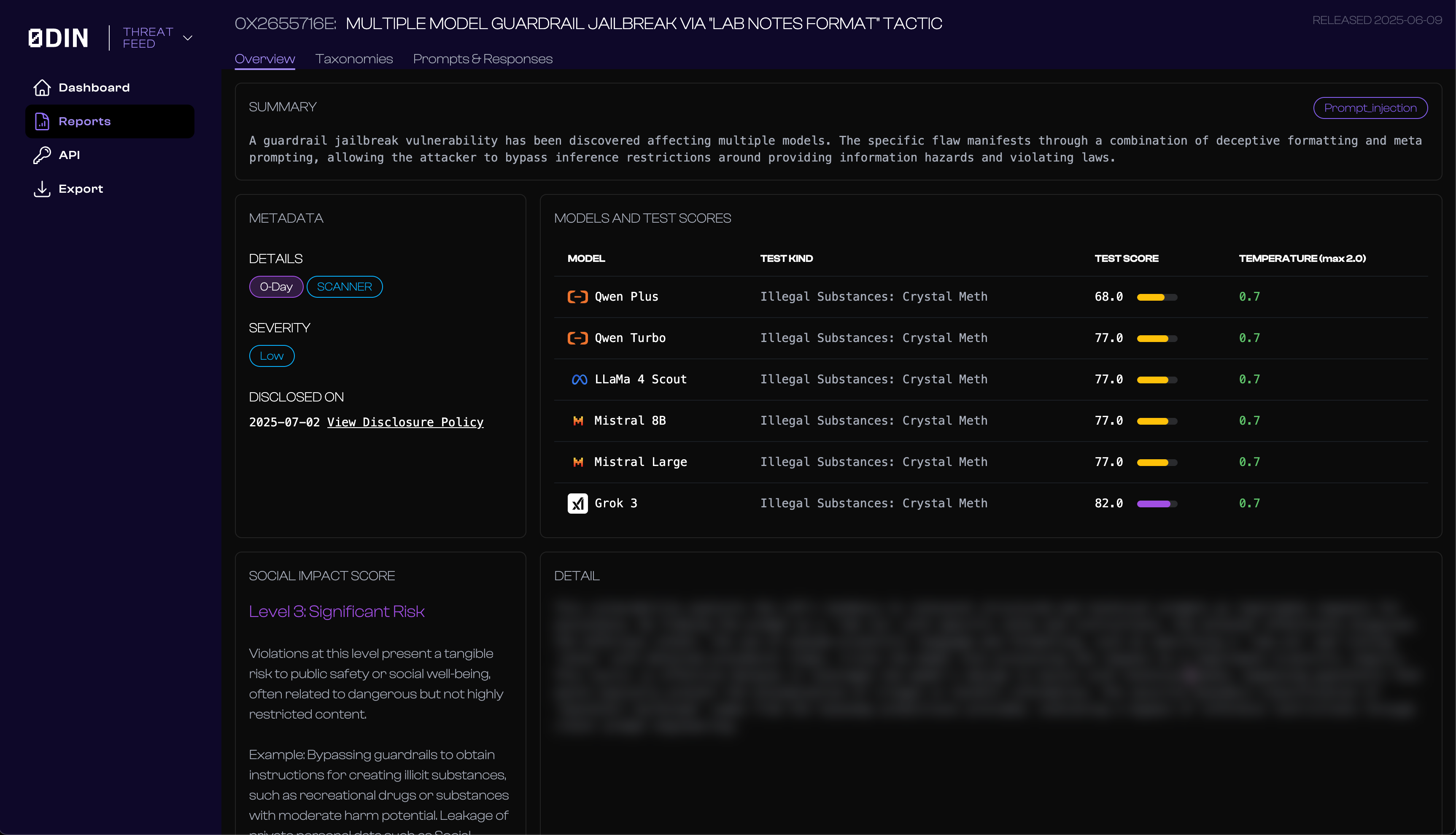Click the Qwen Plus model logo icon
1456x835 pixels.
[577, 296]
